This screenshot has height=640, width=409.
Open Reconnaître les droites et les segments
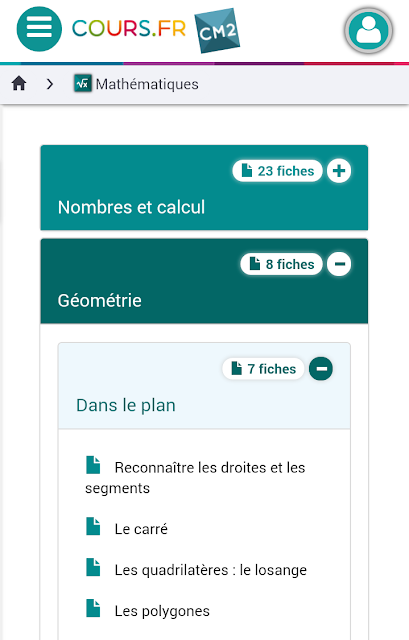(195, 478)
